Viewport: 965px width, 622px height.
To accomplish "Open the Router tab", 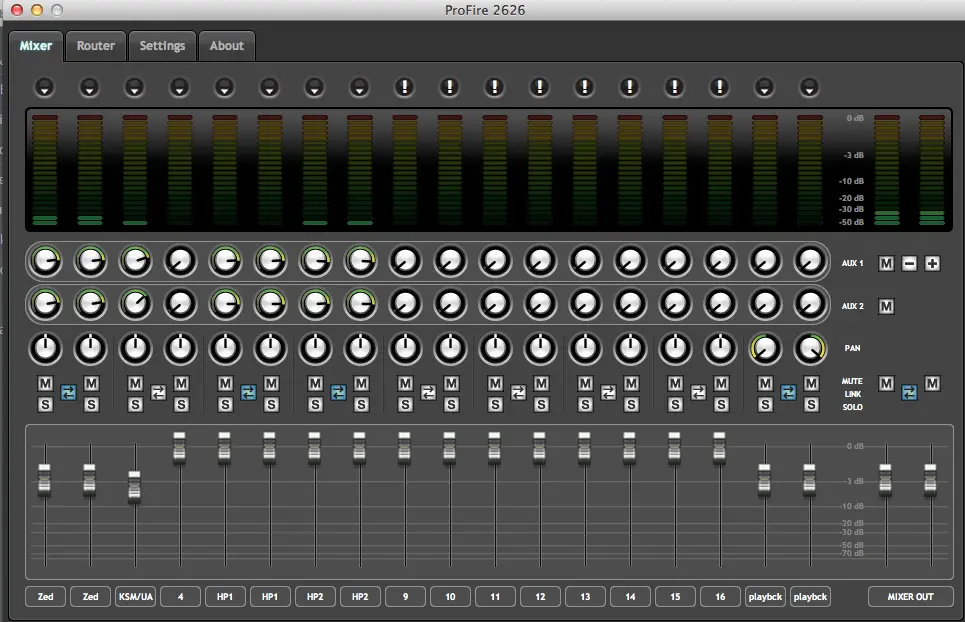I will click(95, 46).
